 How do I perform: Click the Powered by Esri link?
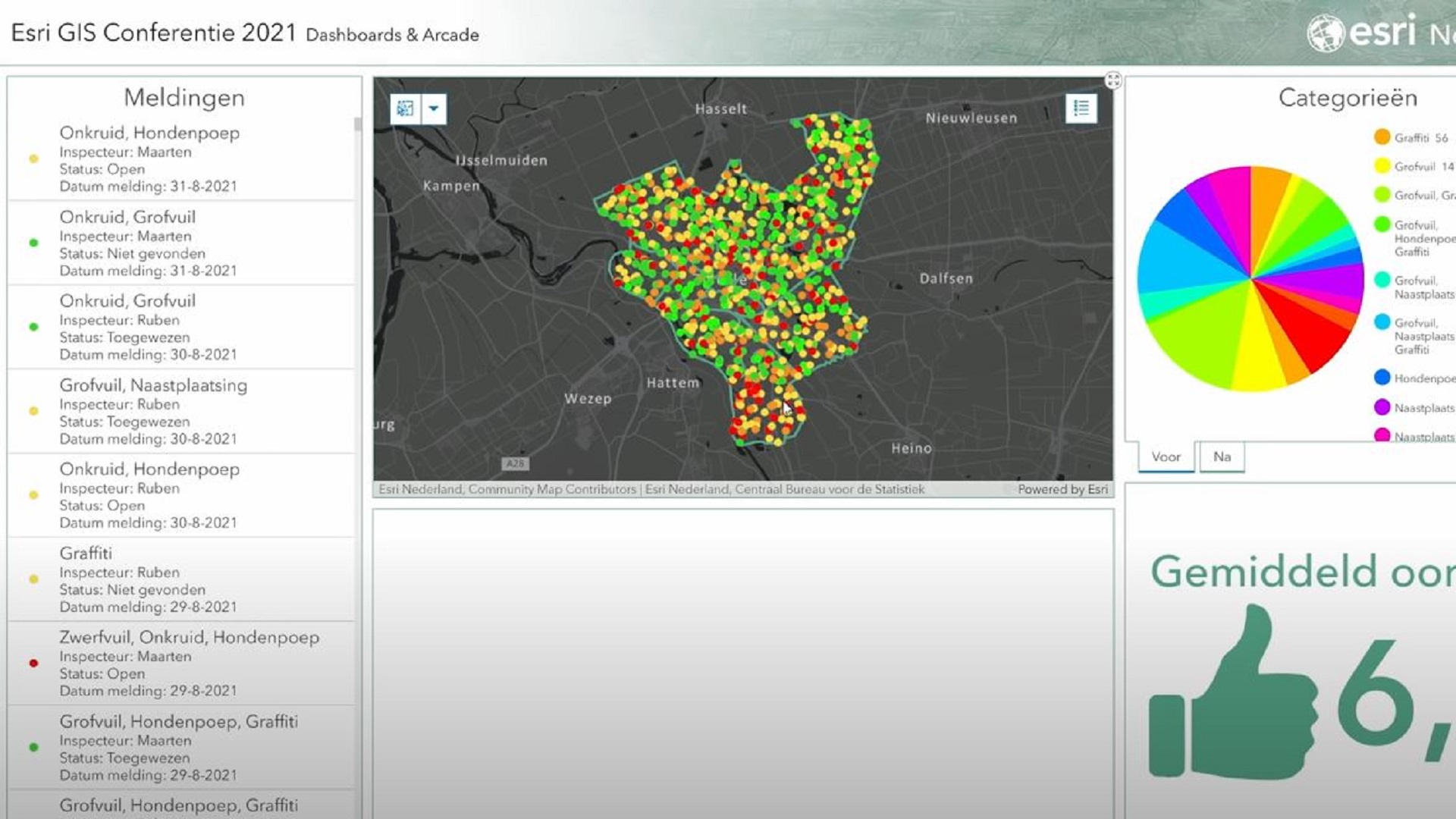click(x=1062, y=489)
